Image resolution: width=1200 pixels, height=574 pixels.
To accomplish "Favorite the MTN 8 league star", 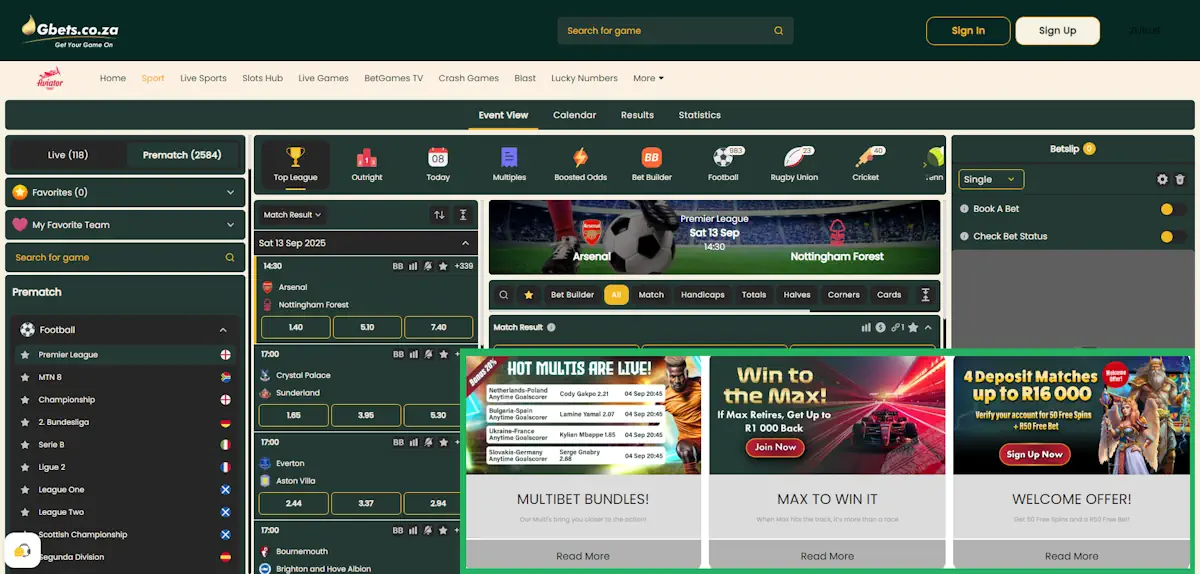I will (26, 377).
